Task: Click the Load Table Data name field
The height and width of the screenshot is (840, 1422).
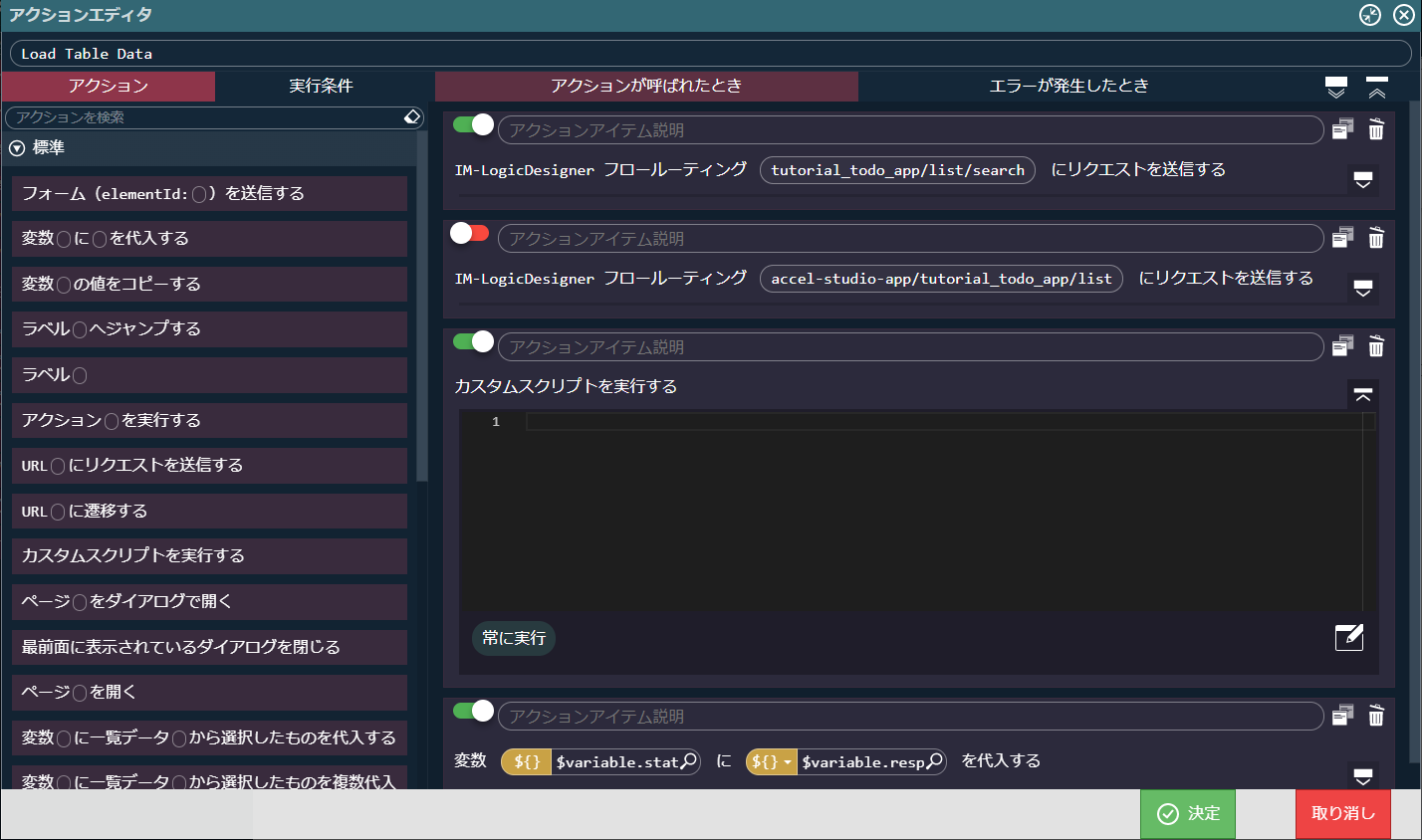Action: (x=710, y=54)
